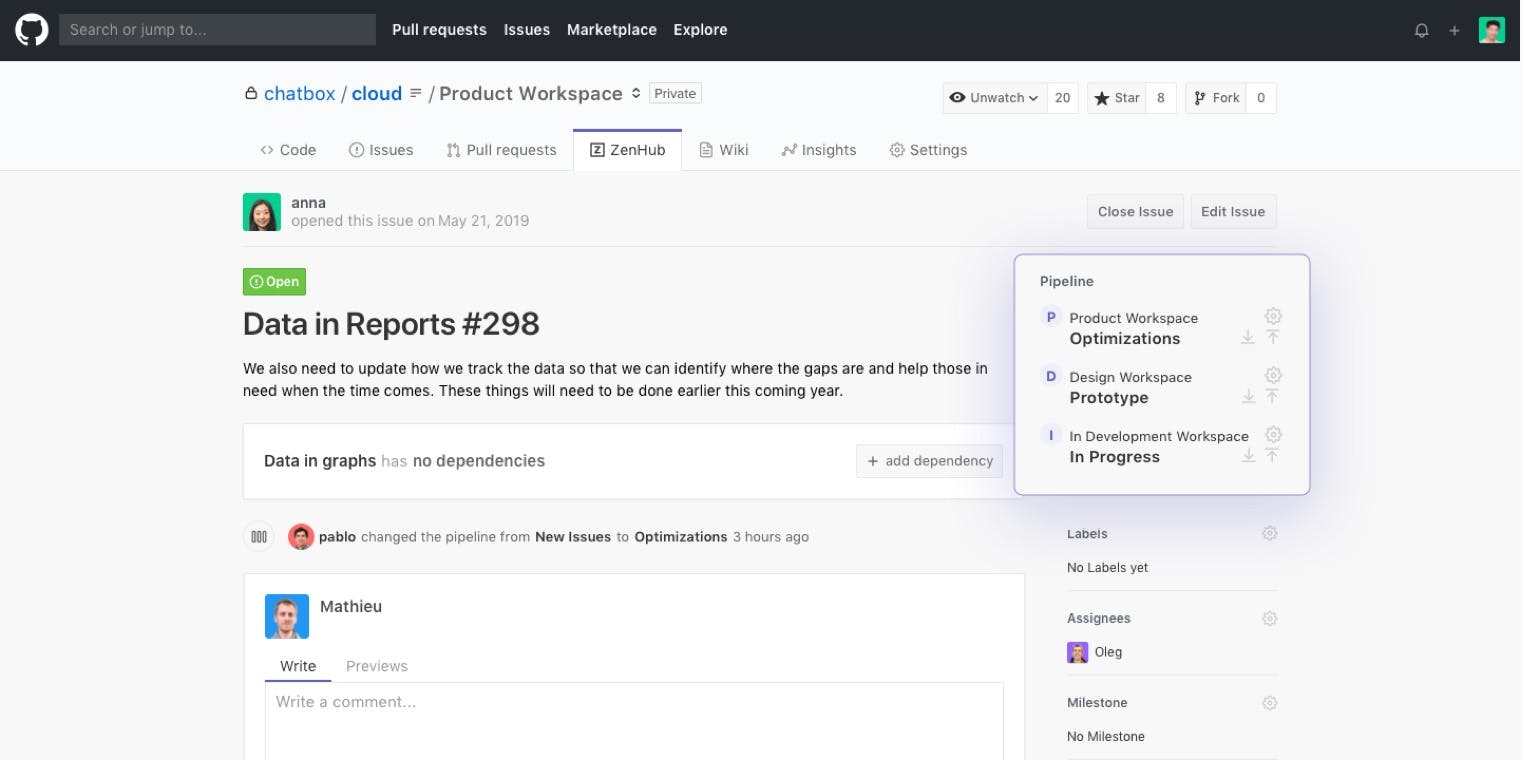Open the notifications bell
This screenshot has width=1522, height=760.
click(1421, 30)
